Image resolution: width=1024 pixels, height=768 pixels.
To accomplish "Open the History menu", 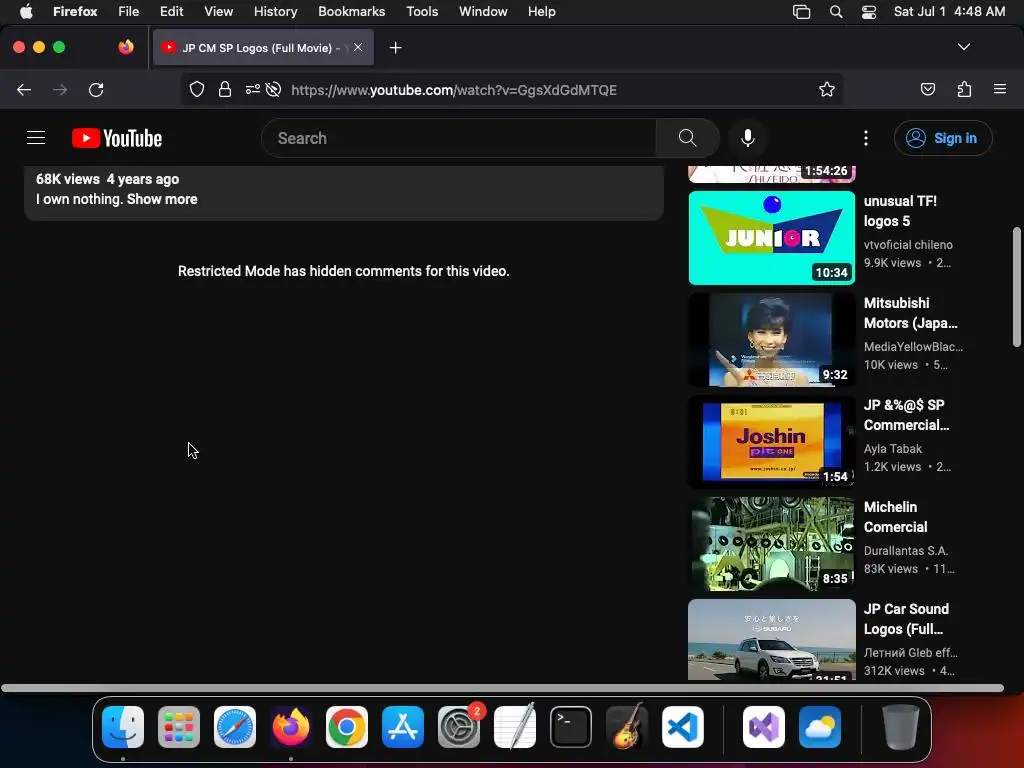I will pos(276,12).
